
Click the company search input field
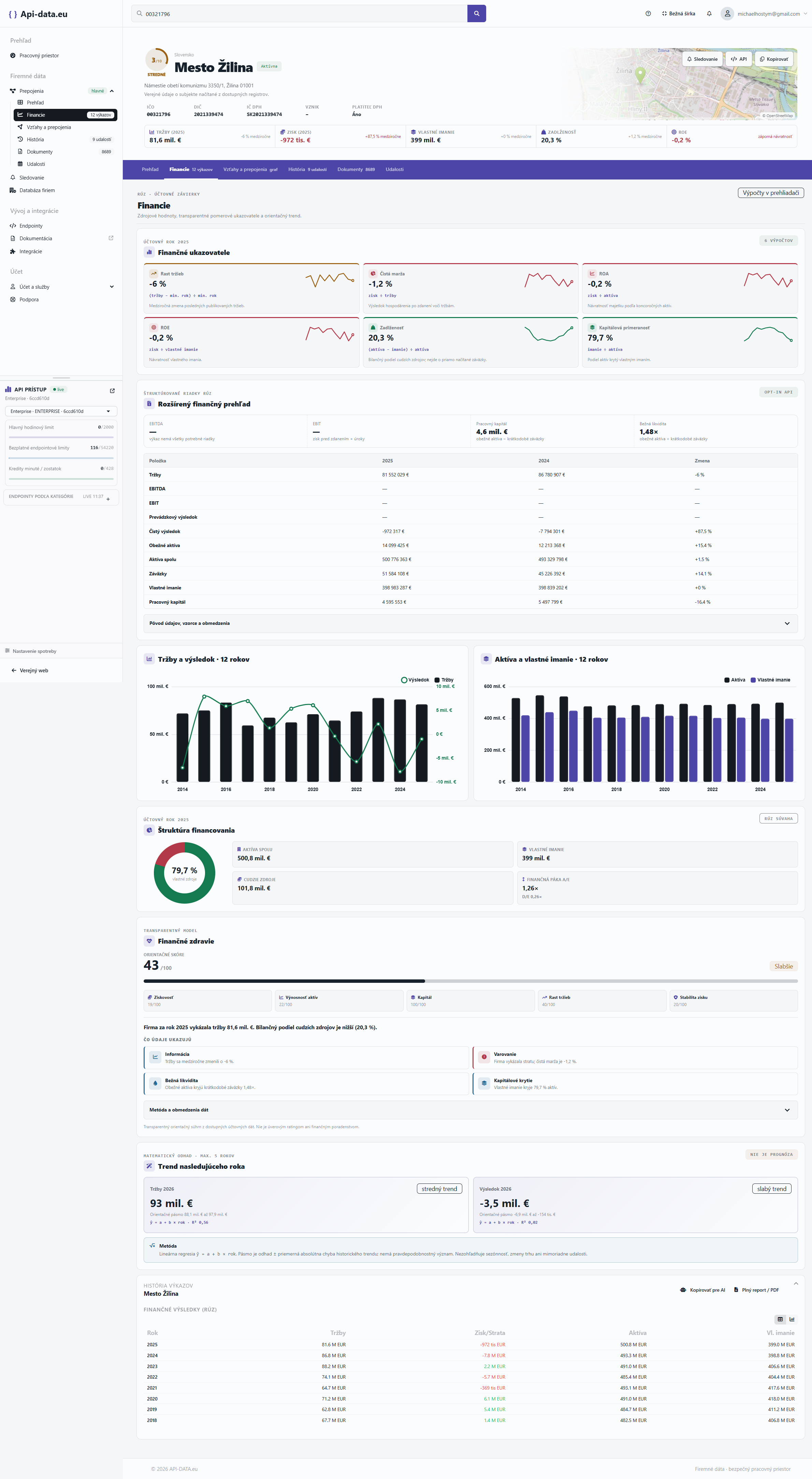(300, 14)
